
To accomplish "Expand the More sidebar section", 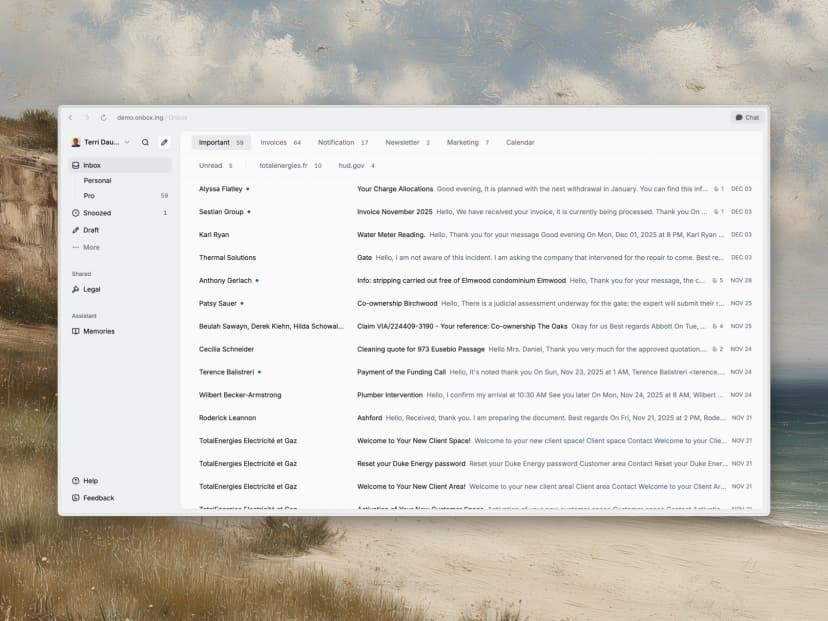I will tap(91, 247).
